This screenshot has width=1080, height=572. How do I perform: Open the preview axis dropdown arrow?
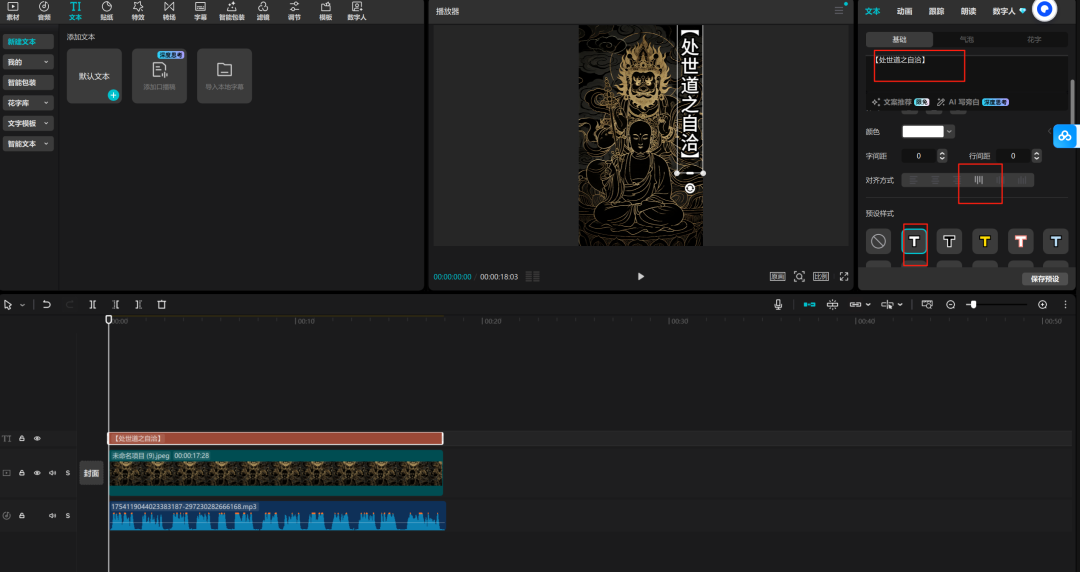(900, 305)
